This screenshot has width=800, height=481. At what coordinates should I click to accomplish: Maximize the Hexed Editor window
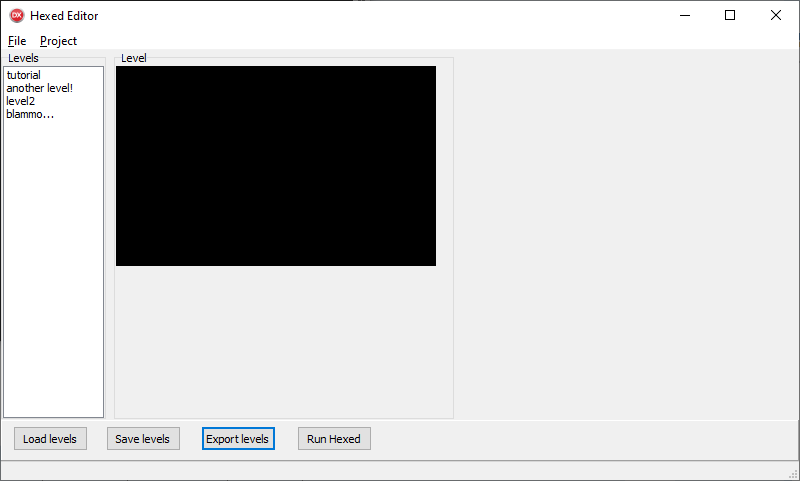(x=730, y=15)
